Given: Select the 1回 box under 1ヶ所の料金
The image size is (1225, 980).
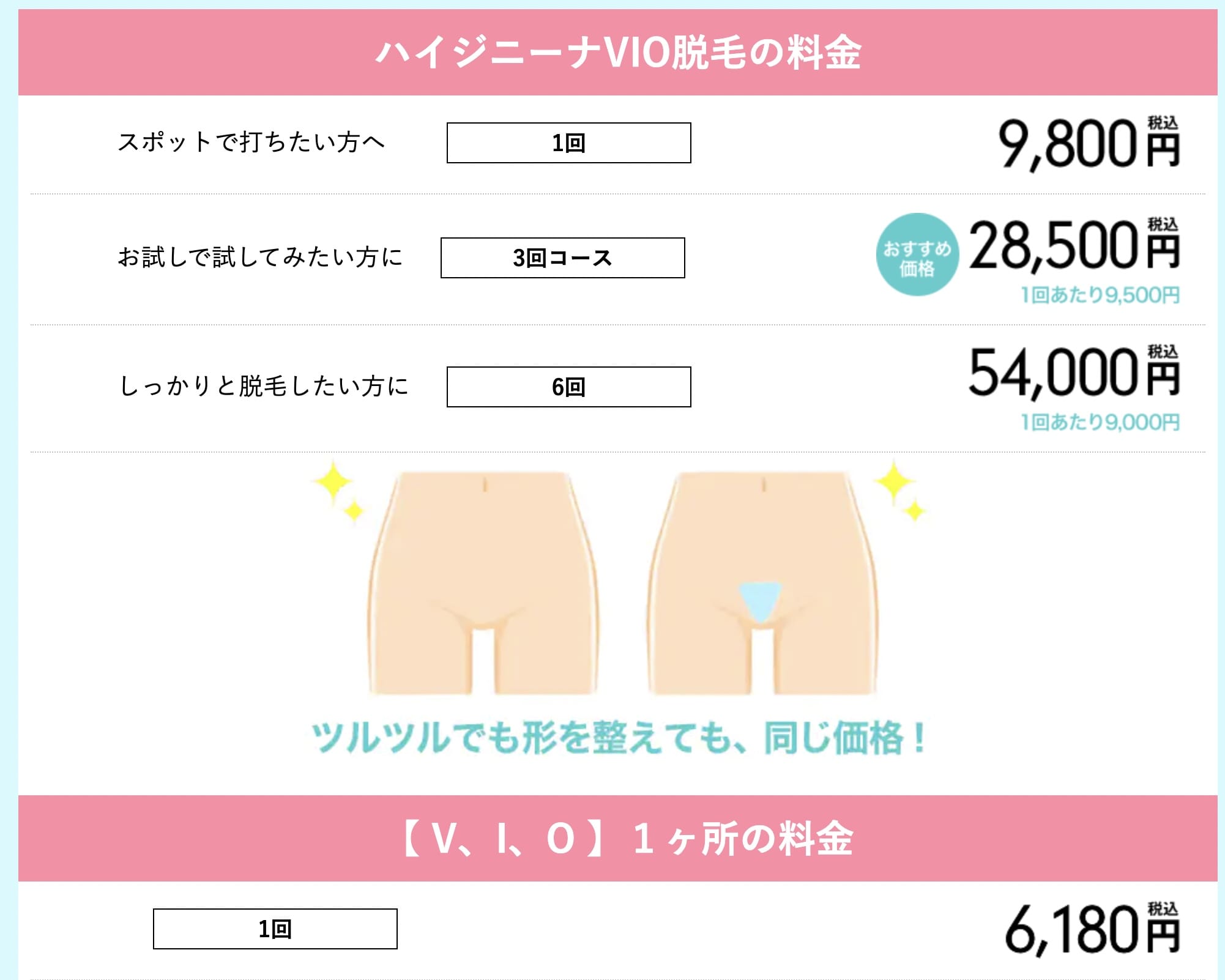Looking at the screenshot, I should (x=275, y=929).
